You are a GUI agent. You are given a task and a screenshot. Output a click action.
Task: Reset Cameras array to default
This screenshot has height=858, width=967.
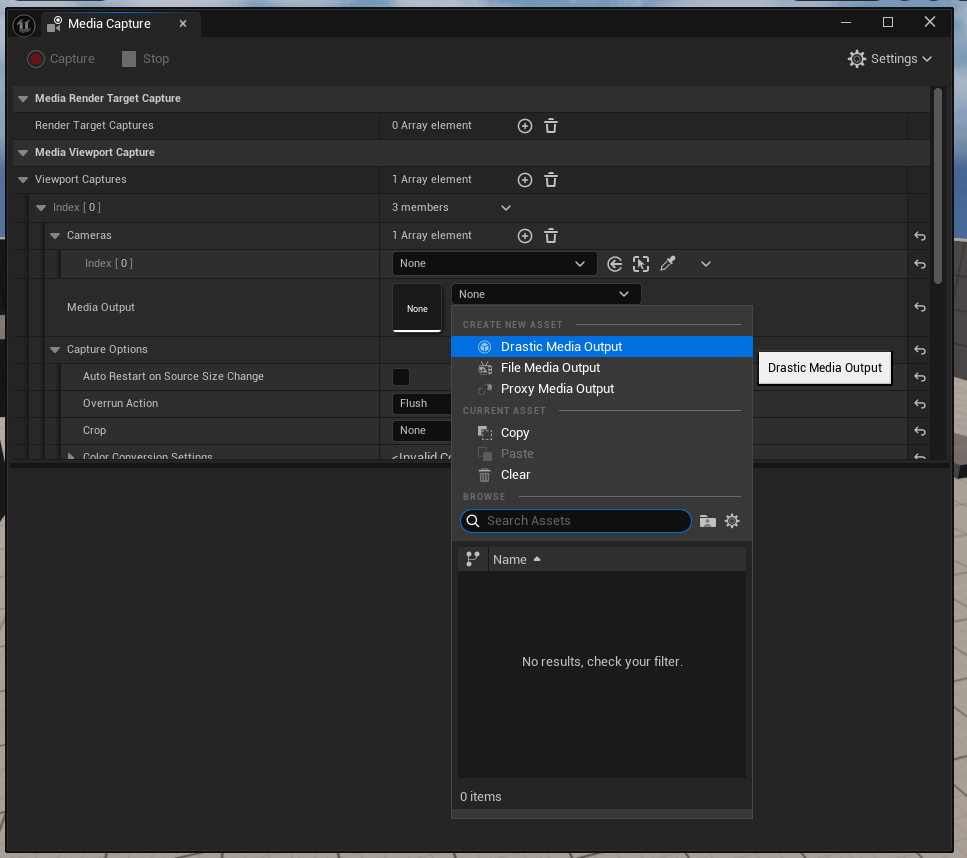(920, 236)
